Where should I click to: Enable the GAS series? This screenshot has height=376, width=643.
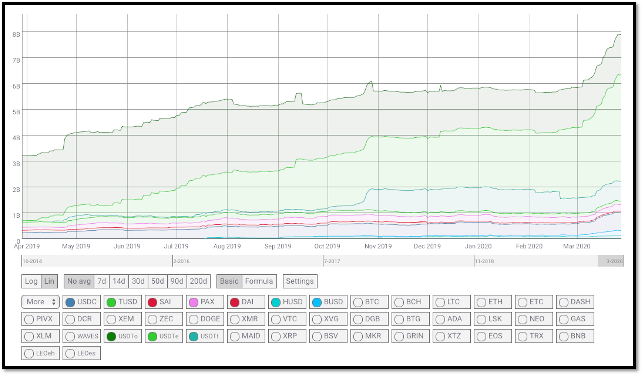click(x=575, y=319)
